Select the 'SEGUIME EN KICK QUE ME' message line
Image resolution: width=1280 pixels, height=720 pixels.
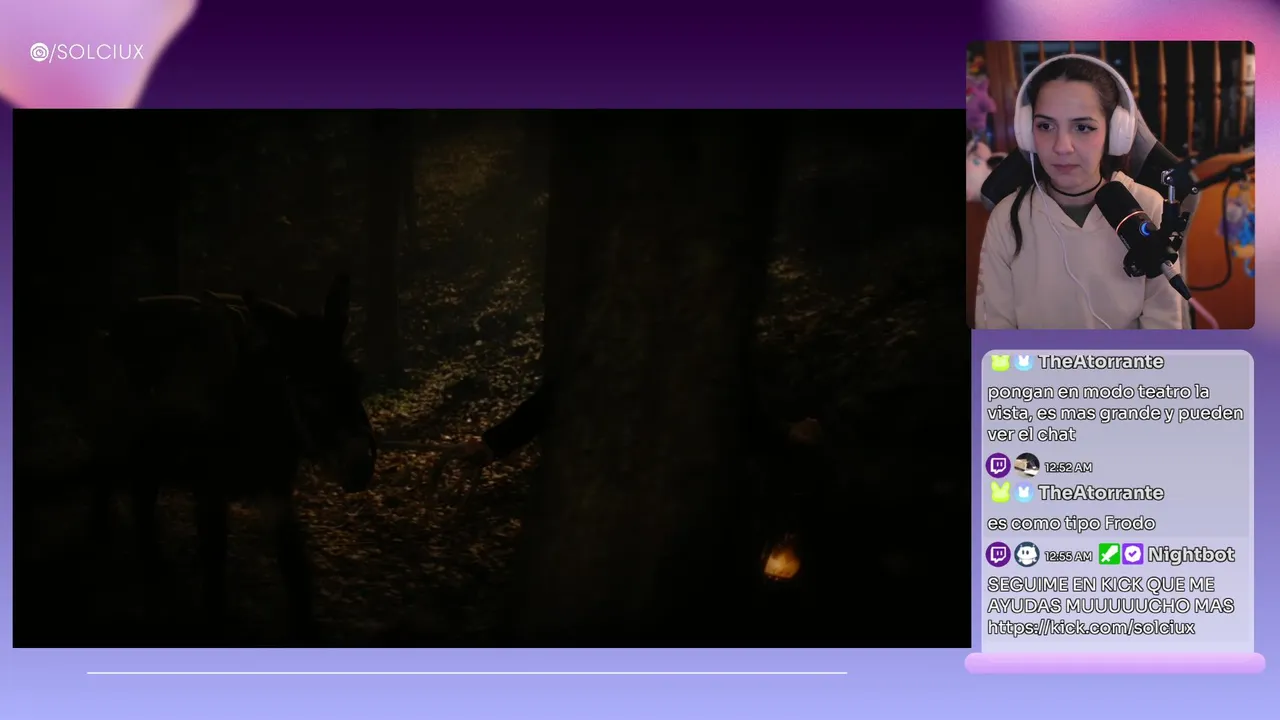(x=1101, y=584)
